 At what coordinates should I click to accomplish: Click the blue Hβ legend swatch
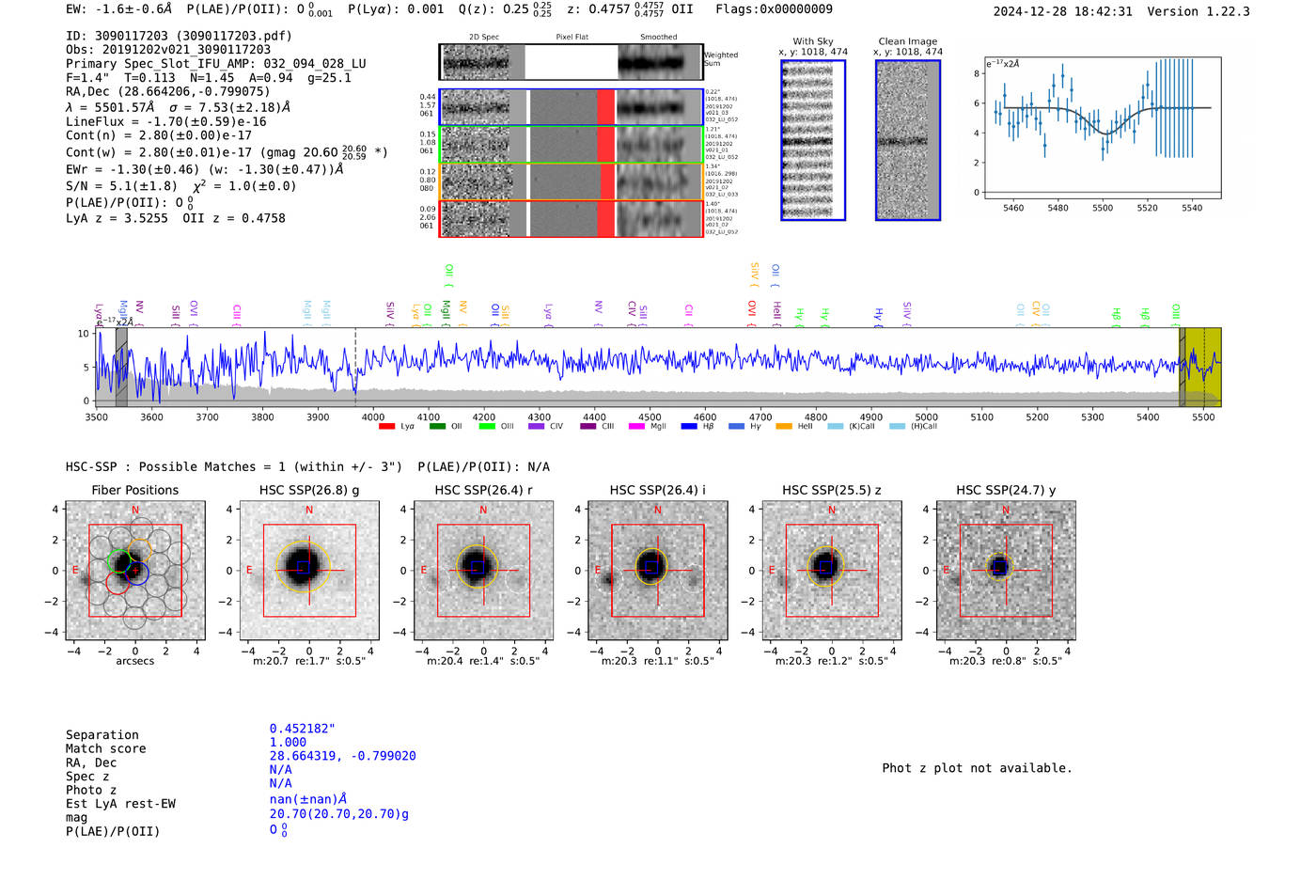point(689,427)
